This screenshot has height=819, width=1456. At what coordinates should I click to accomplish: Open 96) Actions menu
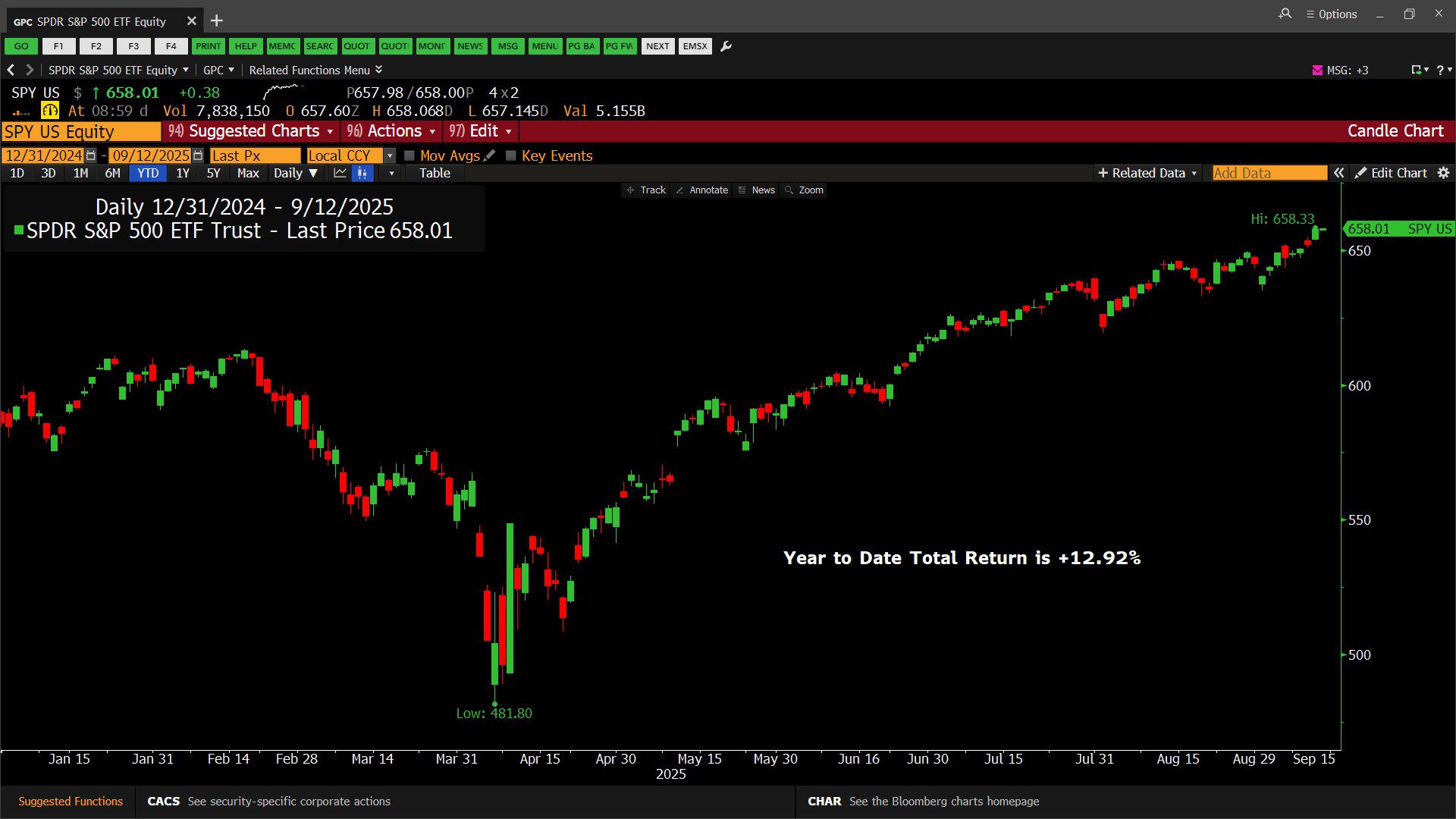pos(391,131)
